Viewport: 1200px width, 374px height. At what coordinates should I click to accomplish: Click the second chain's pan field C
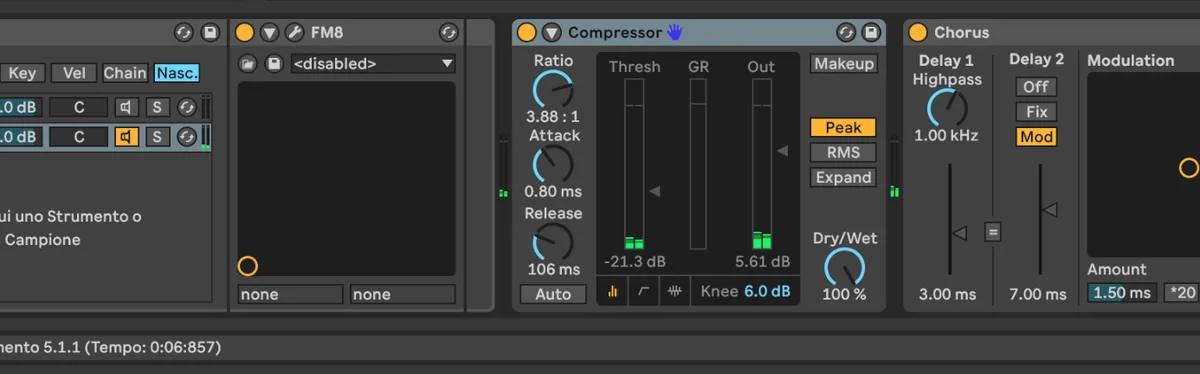[79, 136]
